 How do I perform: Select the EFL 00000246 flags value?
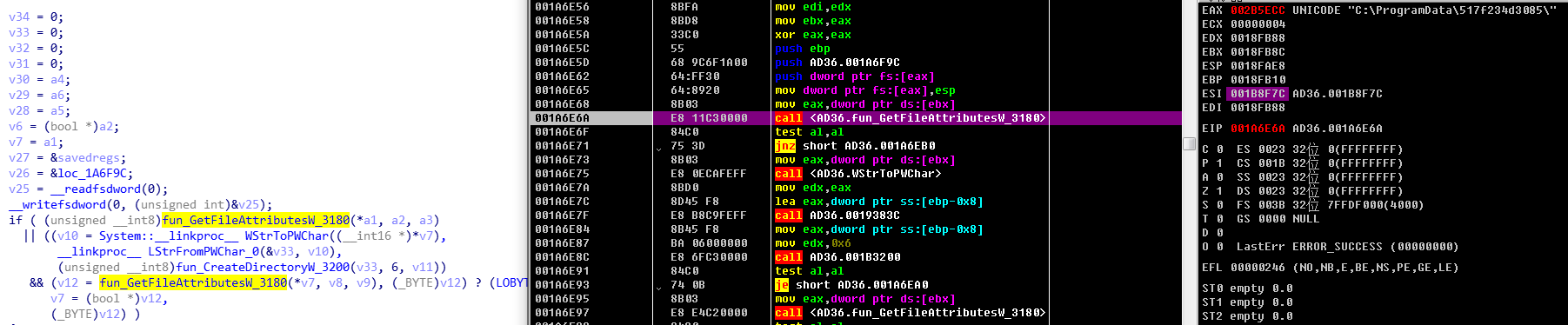click(x=1258, y=268)
